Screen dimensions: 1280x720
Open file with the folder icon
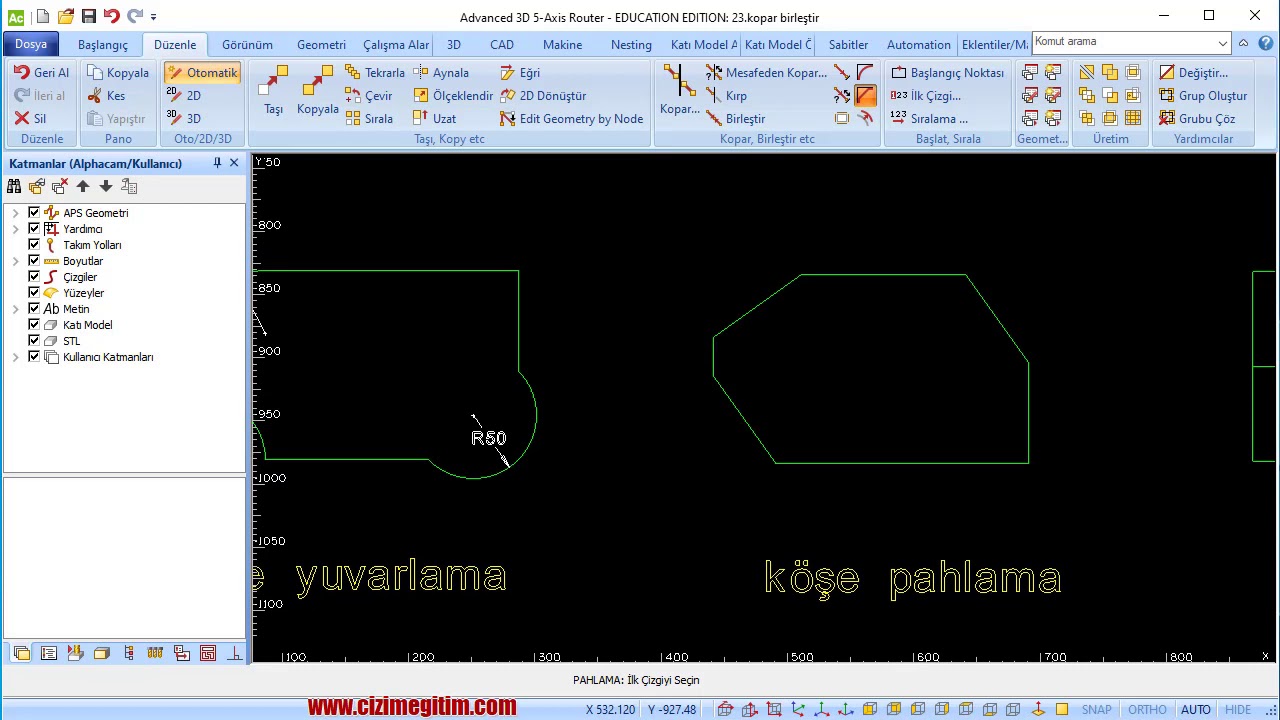coord(66,17)
